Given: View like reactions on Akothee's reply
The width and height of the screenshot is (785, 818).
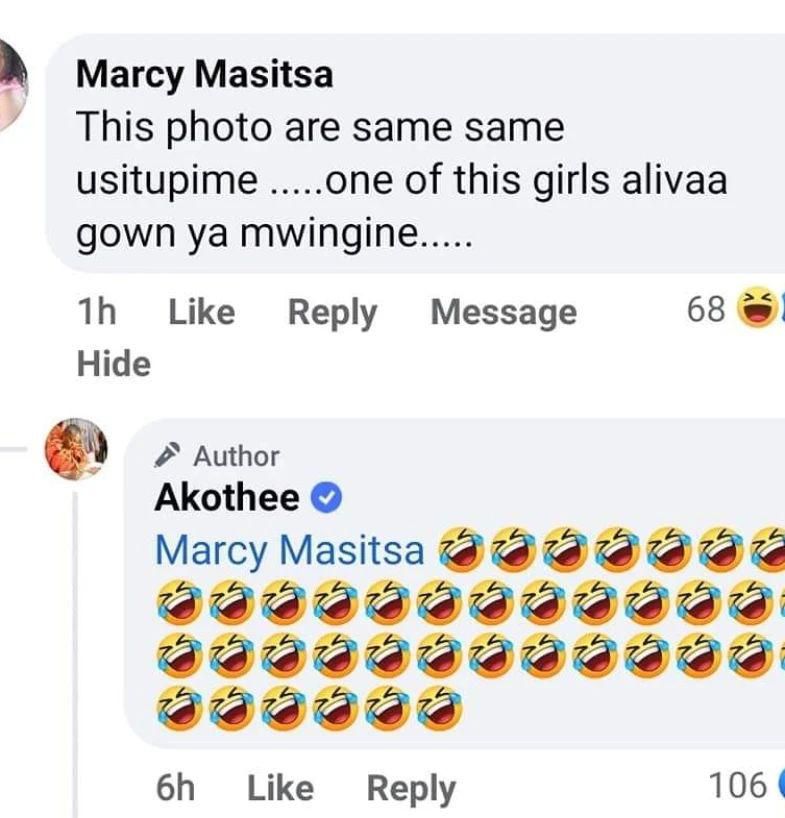Looking at the screenshot, I should coord(779,786).
